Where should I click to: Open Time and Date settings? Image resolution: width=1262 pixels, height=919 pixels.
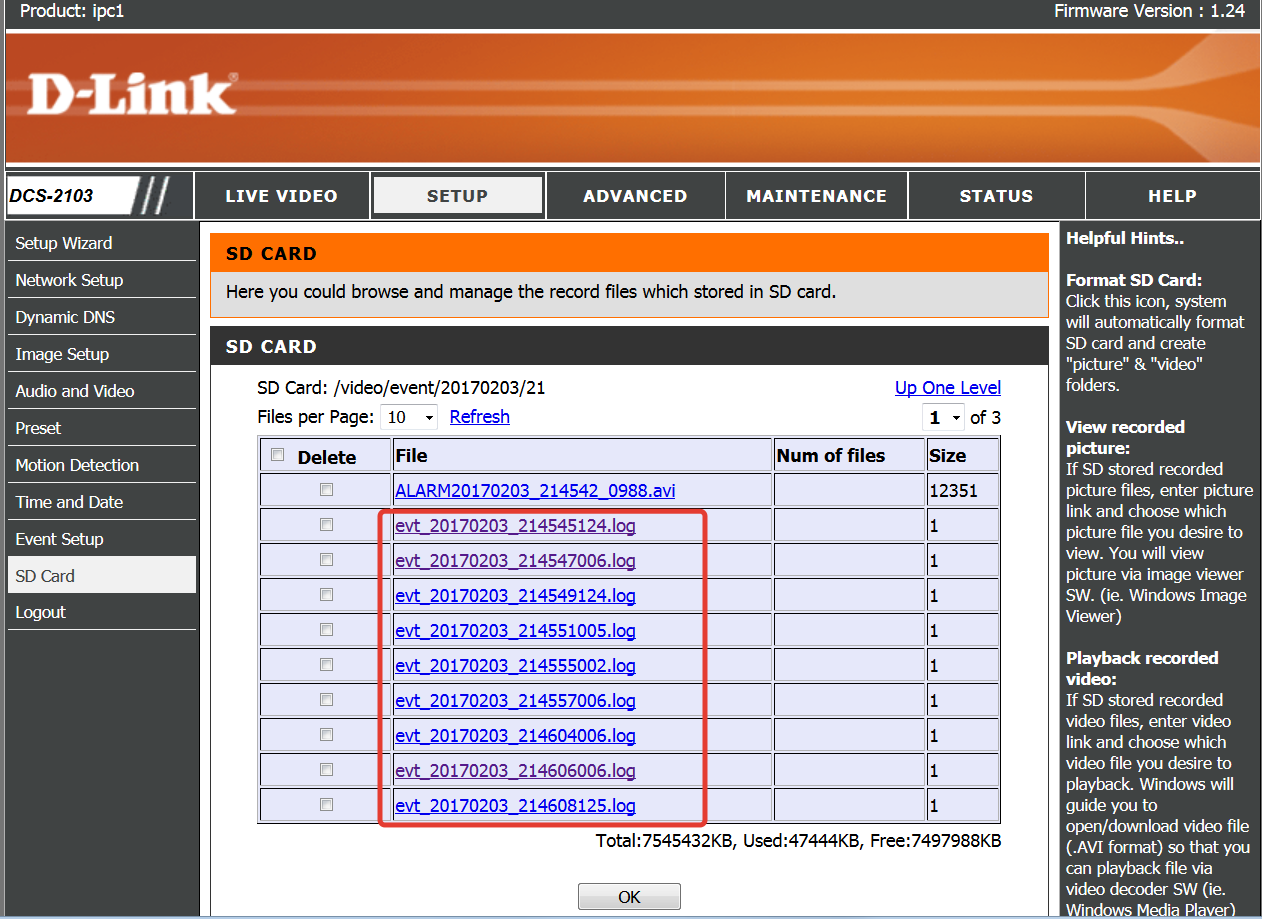[101, 502]
